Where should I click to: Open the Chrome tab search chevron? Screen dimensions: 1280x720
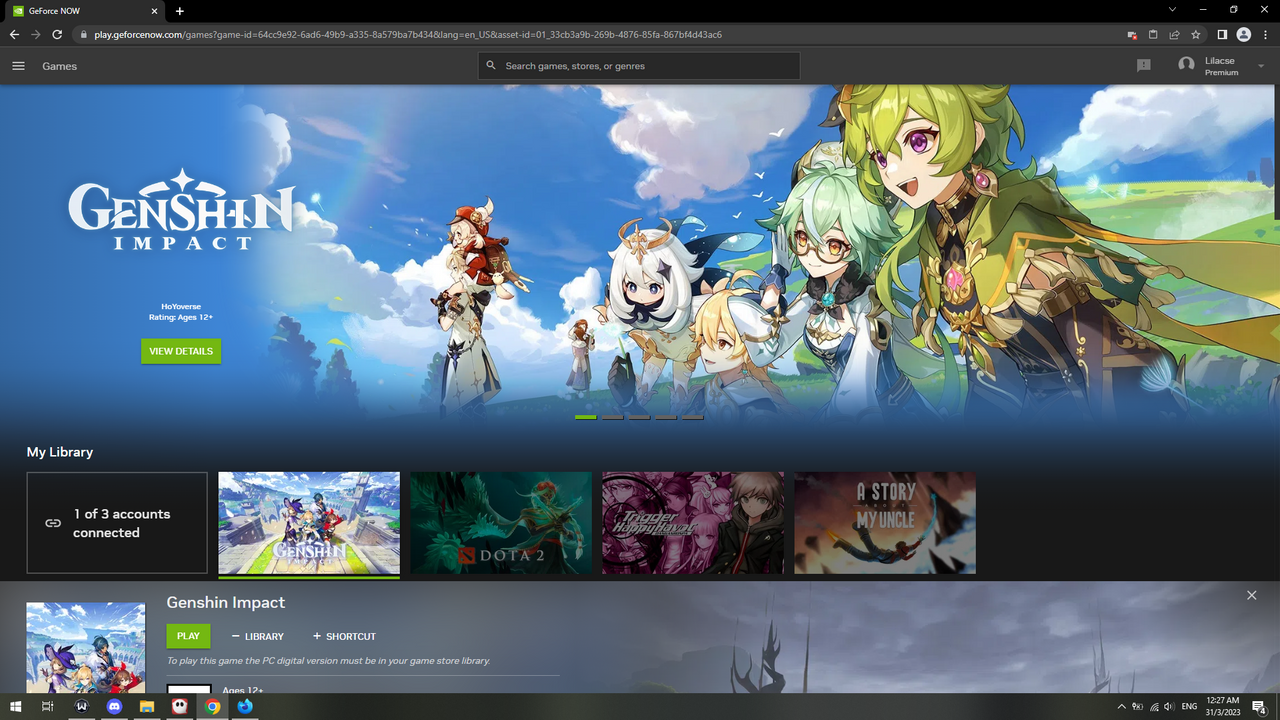tap(1172, 10)
